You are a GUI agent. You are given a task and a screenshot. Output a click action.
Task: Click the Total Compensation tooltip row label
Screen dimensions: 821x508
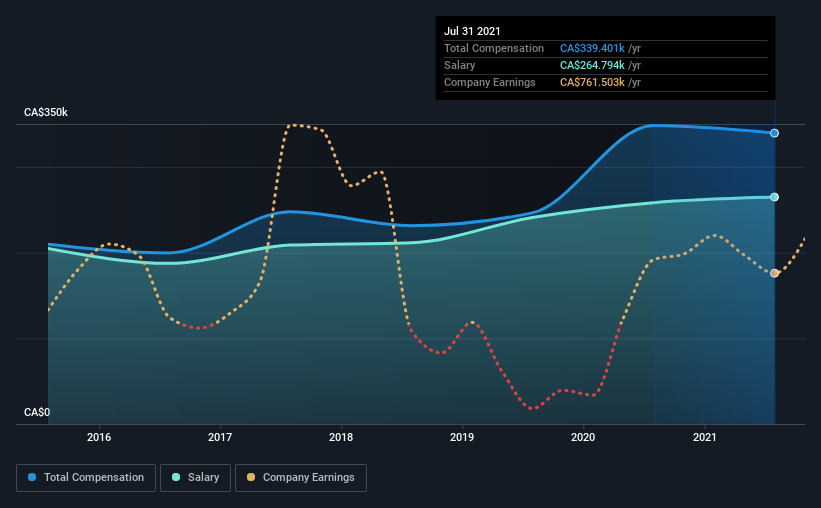[x=494, y=48]
